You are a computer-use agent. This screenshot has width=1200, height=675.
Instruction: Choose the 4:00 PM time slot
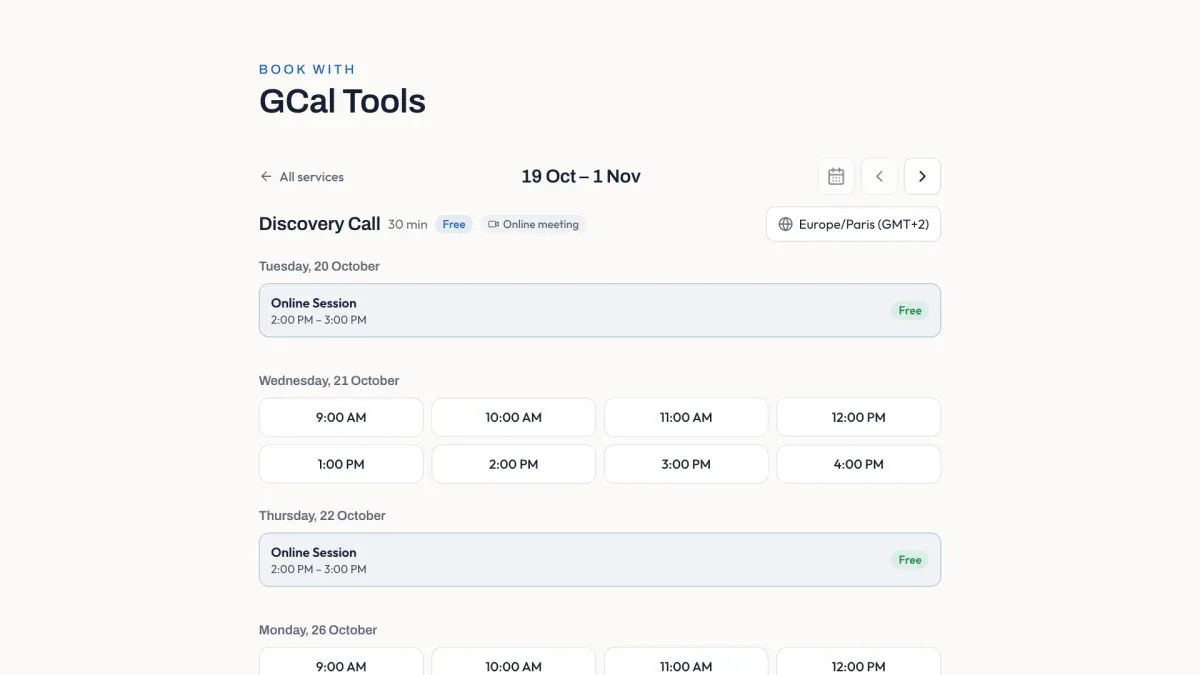click(859, 464)
